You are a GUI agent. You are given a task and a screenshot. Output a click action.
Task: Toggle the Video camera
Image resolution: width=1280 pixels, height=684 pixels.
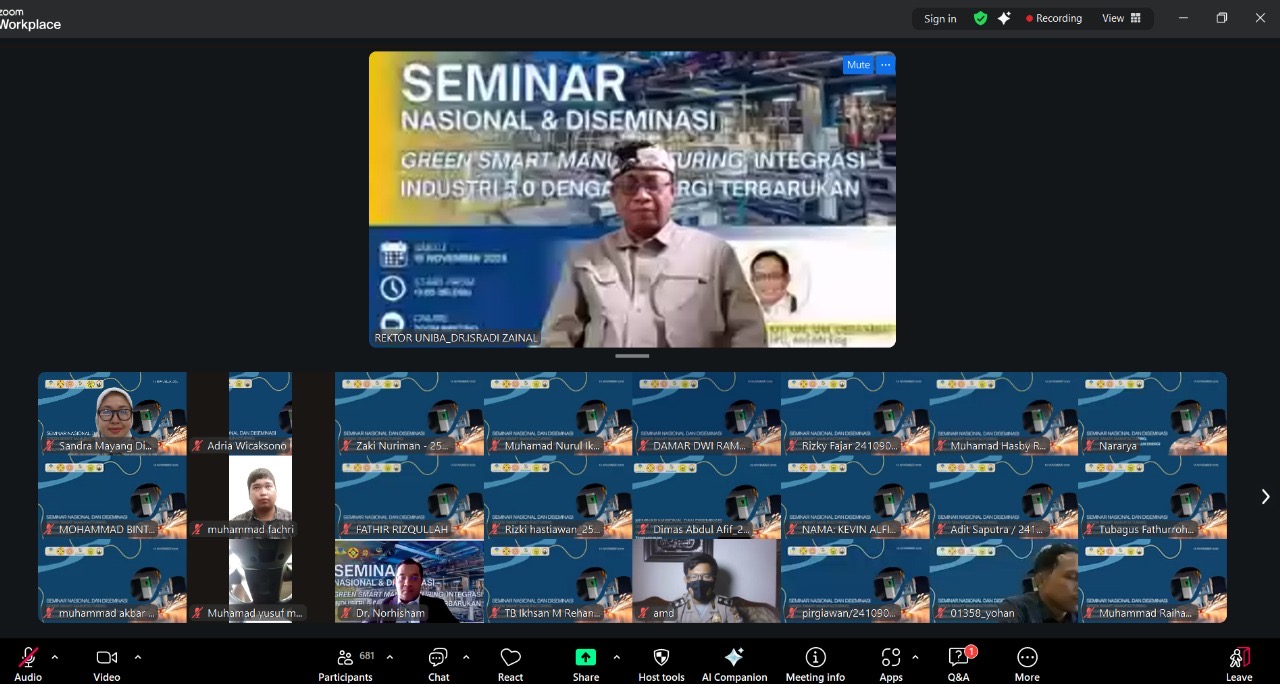106,658
